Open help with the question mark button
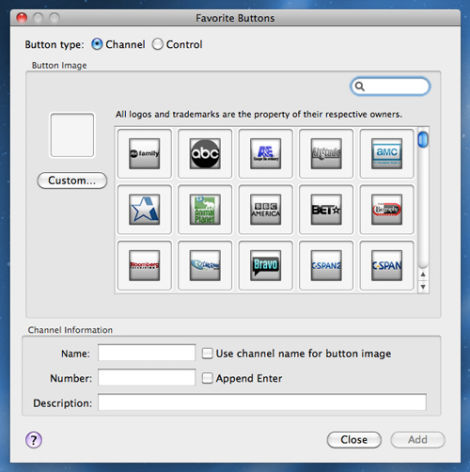 (34, 440)
